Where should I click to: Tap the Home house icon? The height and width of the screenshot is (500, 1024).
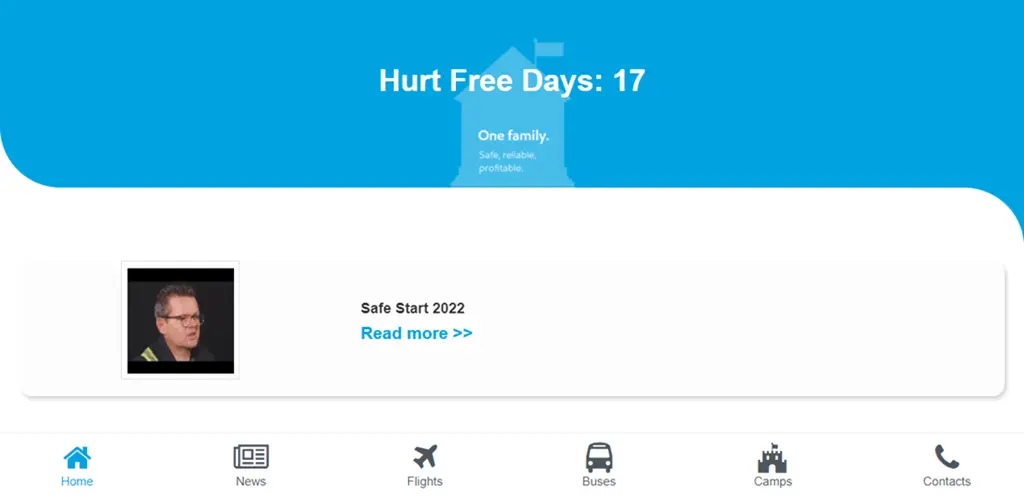(77, 458)
